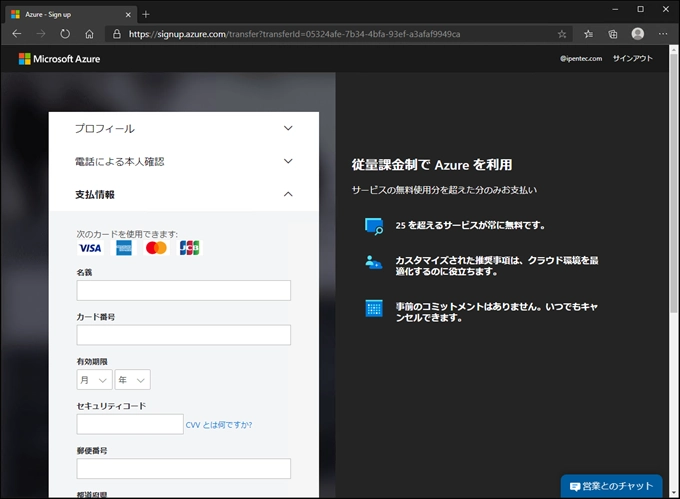Open a new tab with the plus button
Image resolution: width=680 pixels, height=499 pixels.
[x=146, y=14]
